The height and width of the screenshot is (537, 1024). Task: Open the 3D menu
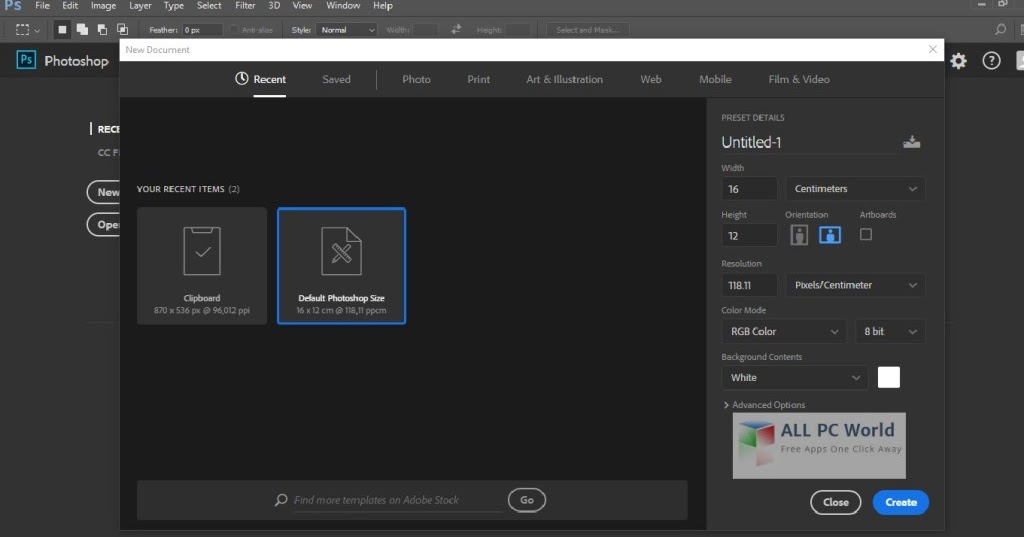tap(274, 6)
